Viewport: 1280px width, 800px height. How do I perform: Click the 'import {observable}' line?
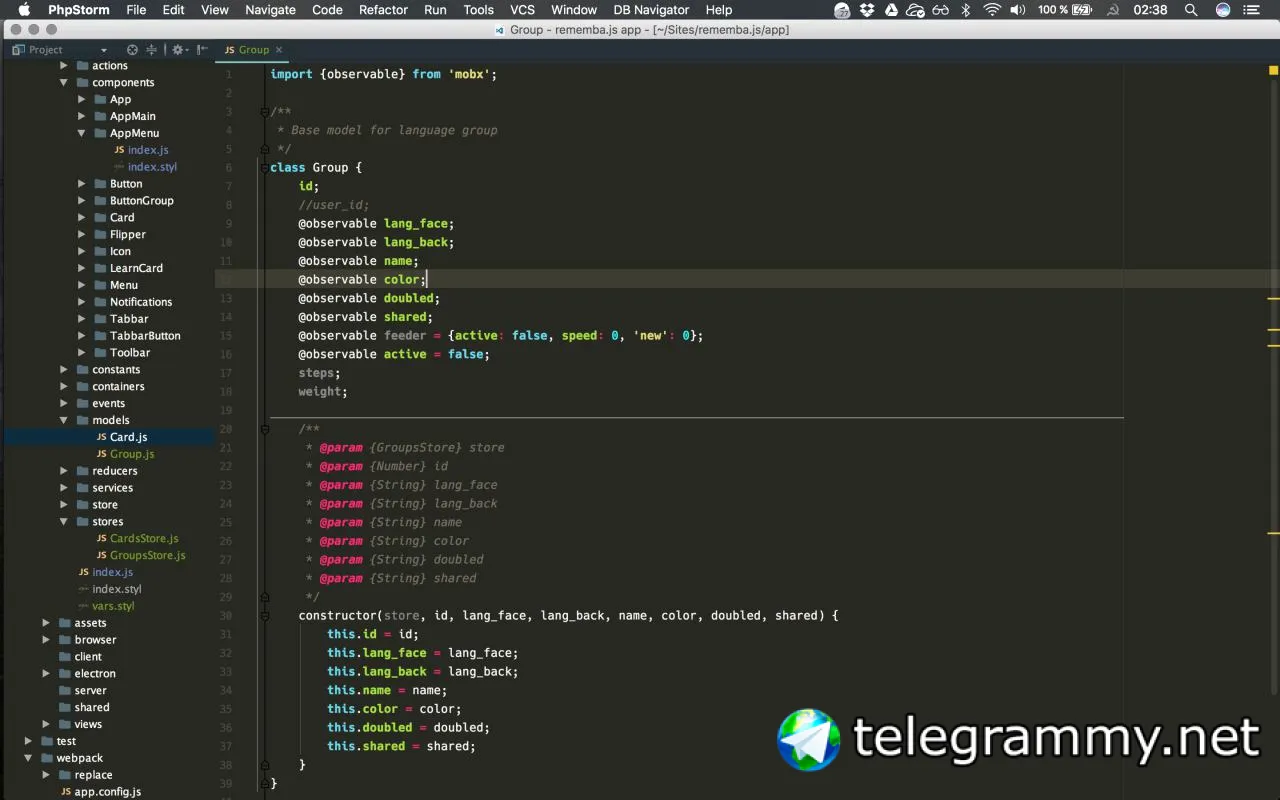[383, 74]
